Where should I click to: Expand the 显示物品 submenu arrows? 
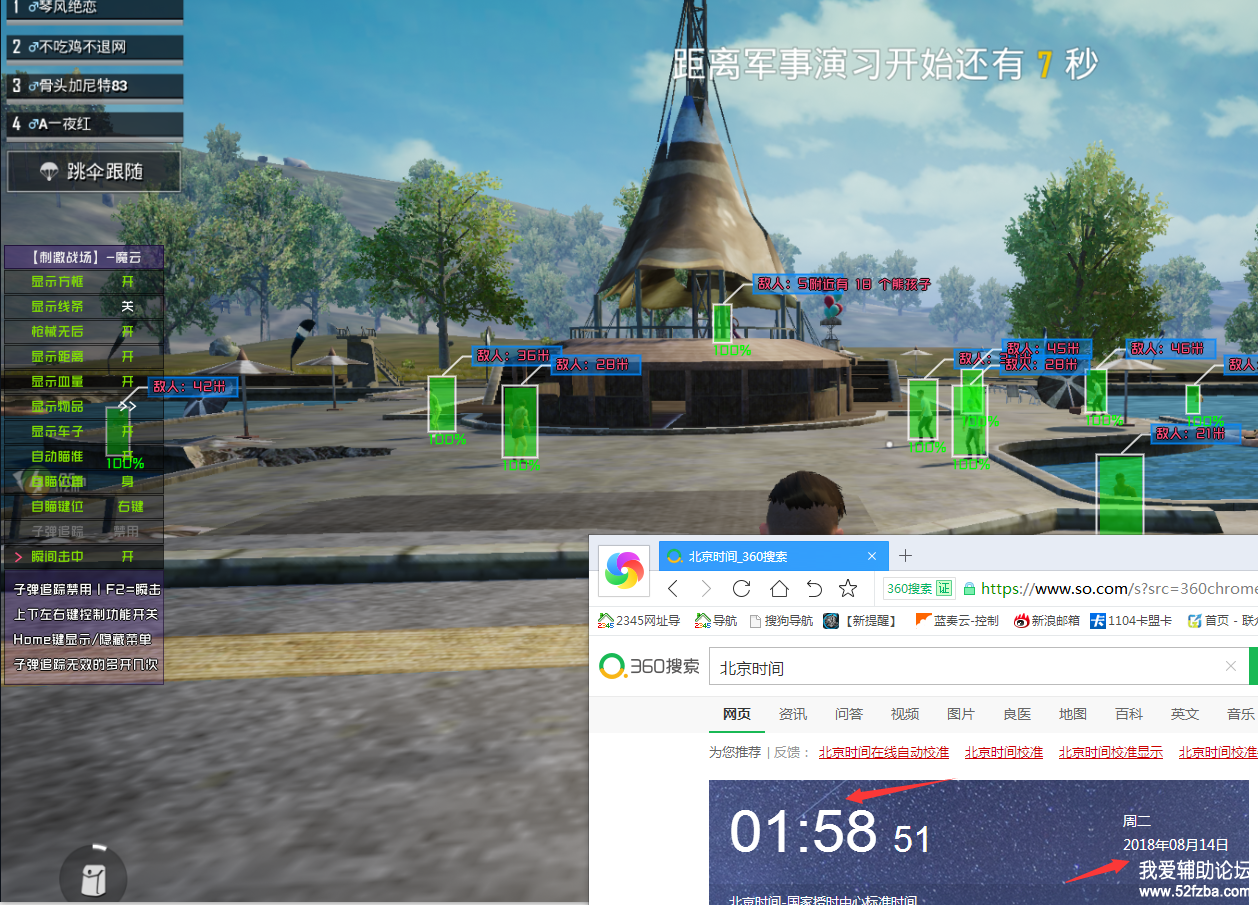pyautogui.click(x=127, y=406)
